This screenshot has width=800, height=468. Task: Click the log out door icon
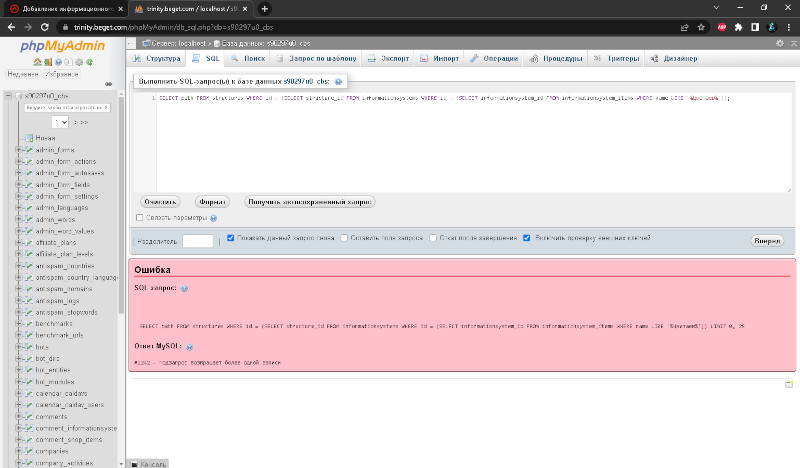(x=47, y=62)
